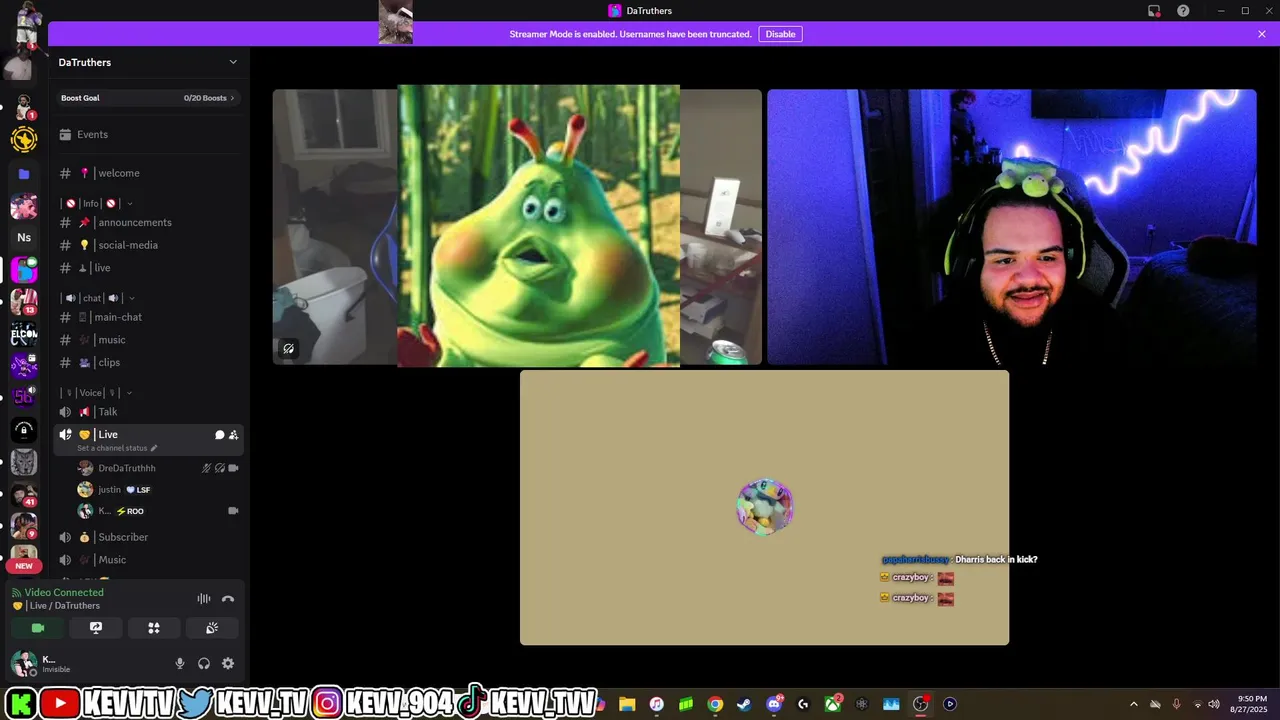
Task: Open user avatar status menu
Action: click(24, 663)
